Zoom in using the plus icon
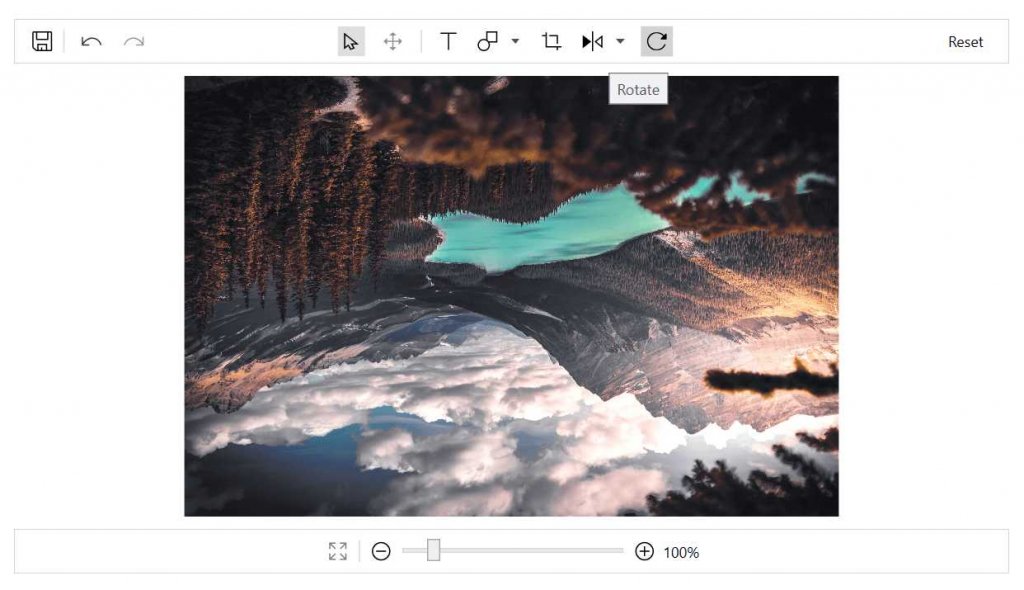 (645, 551)
